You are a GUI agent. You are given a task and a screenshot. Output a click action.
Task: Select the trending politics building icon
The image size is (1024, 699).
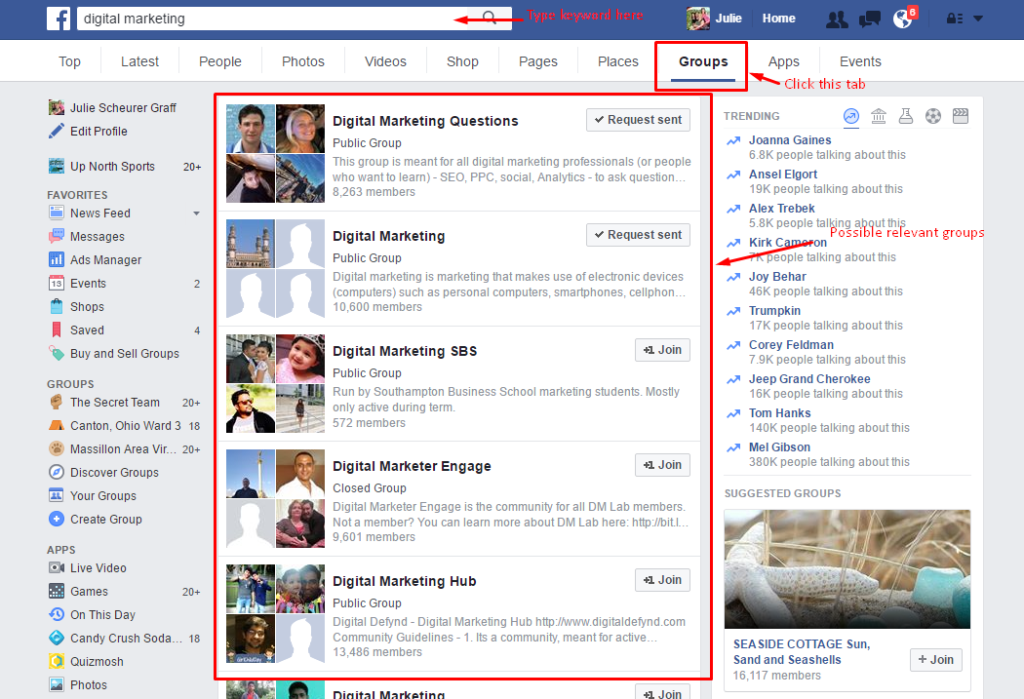click(878, 116)
